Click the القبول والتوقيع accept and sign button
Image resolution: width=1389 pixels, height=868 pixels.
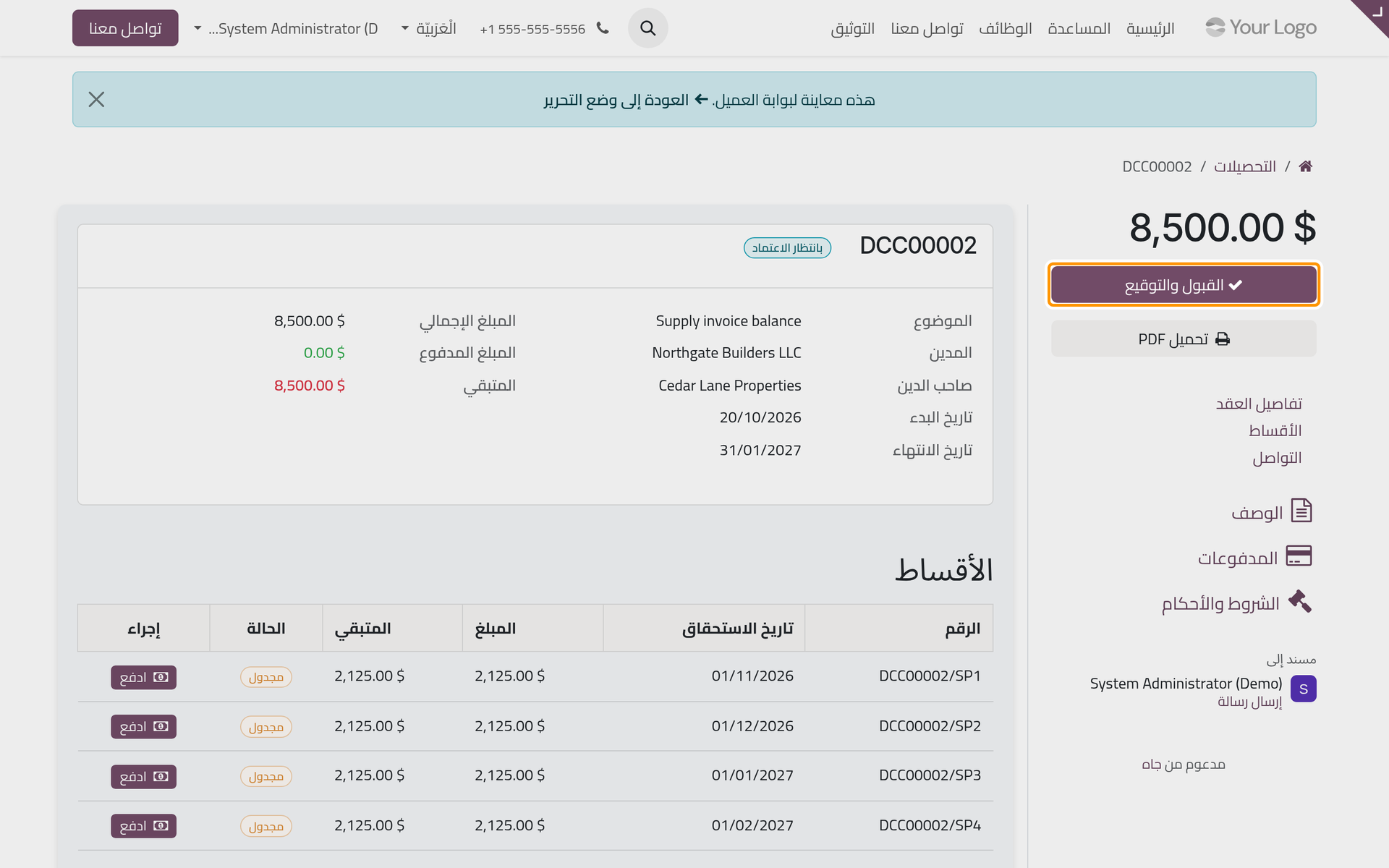tap(1184, 285)
